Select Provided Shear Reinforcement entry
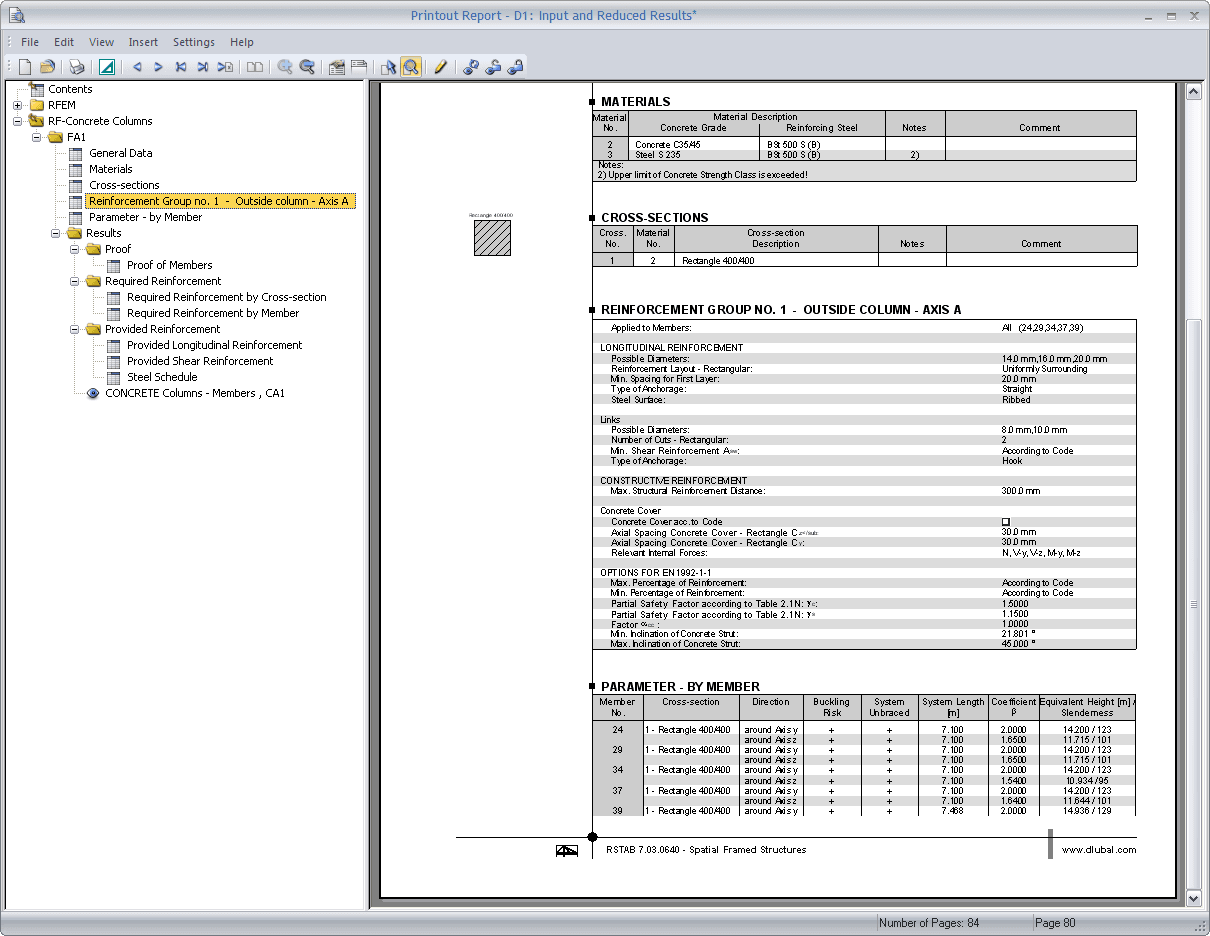This screenshot has width=1210, height=936. click(200, 361)
